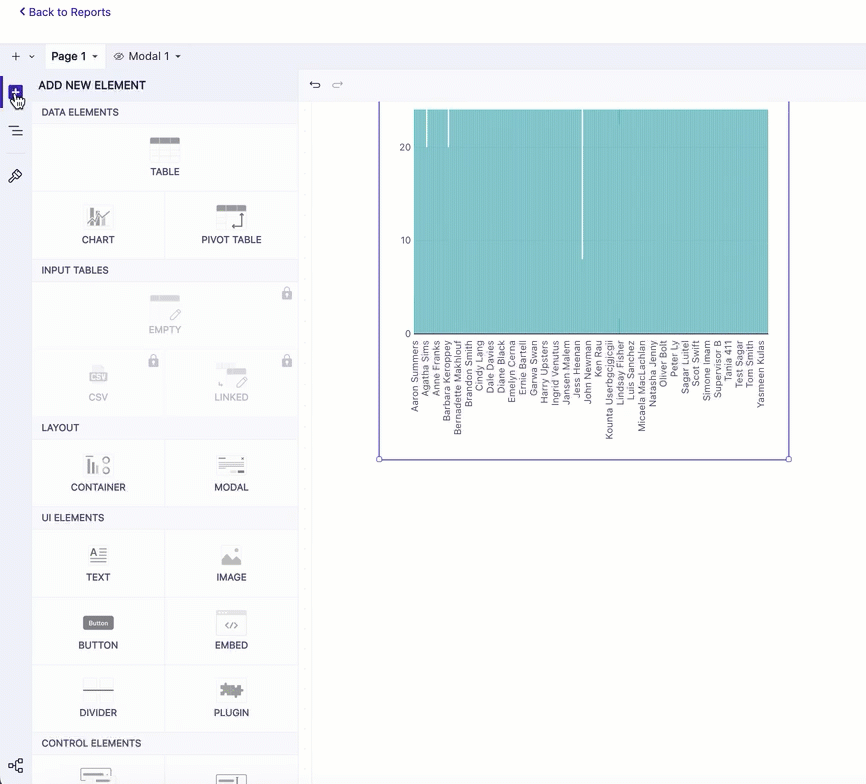Image resolution: width=866 pixels, height=784 pixels.
Task: Open the Add New Element sidebar icon
Action: pos(15,92)
